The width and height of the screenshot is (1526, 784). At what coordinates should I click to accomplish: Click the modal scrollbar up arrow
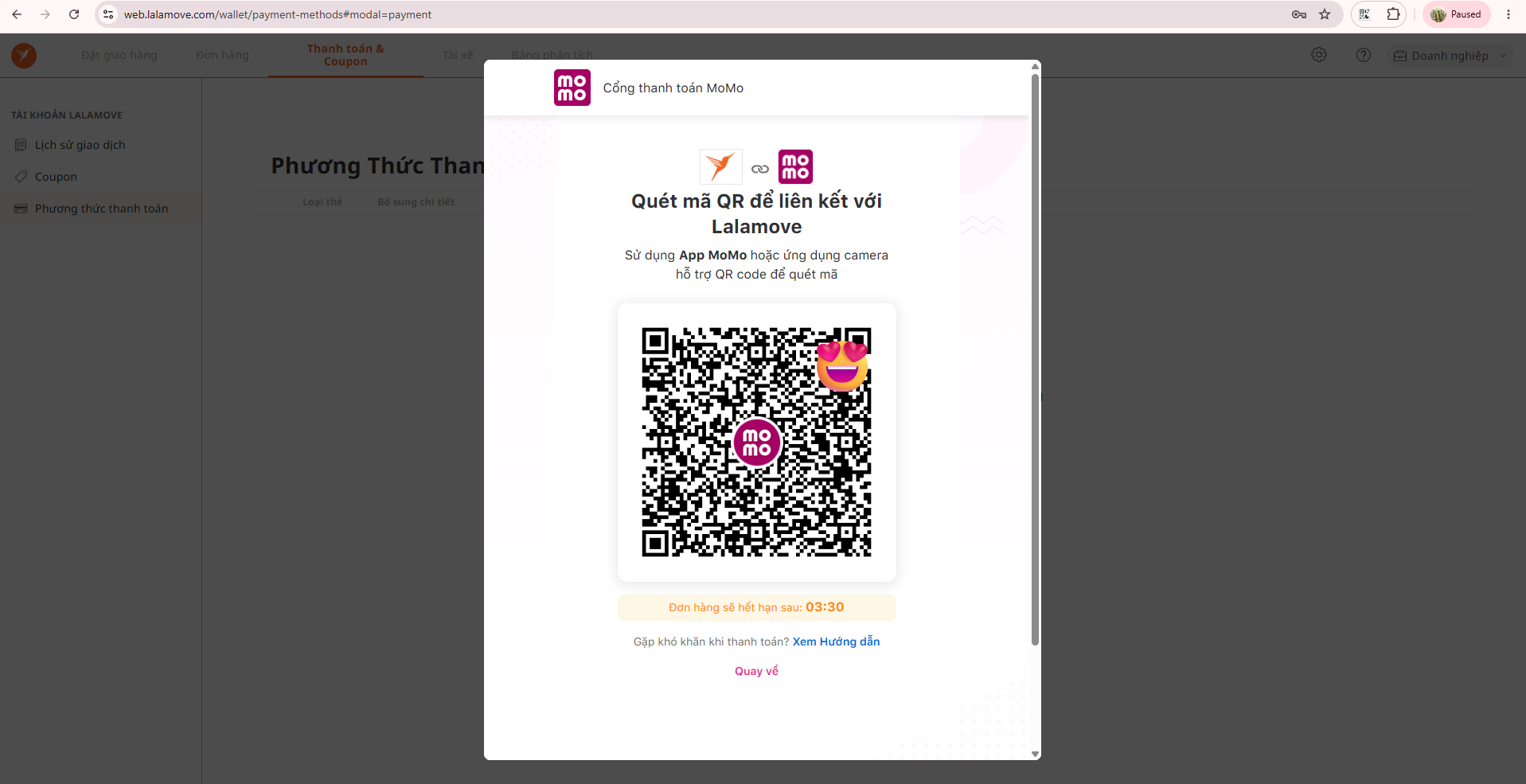click(x=1035, y=66)
